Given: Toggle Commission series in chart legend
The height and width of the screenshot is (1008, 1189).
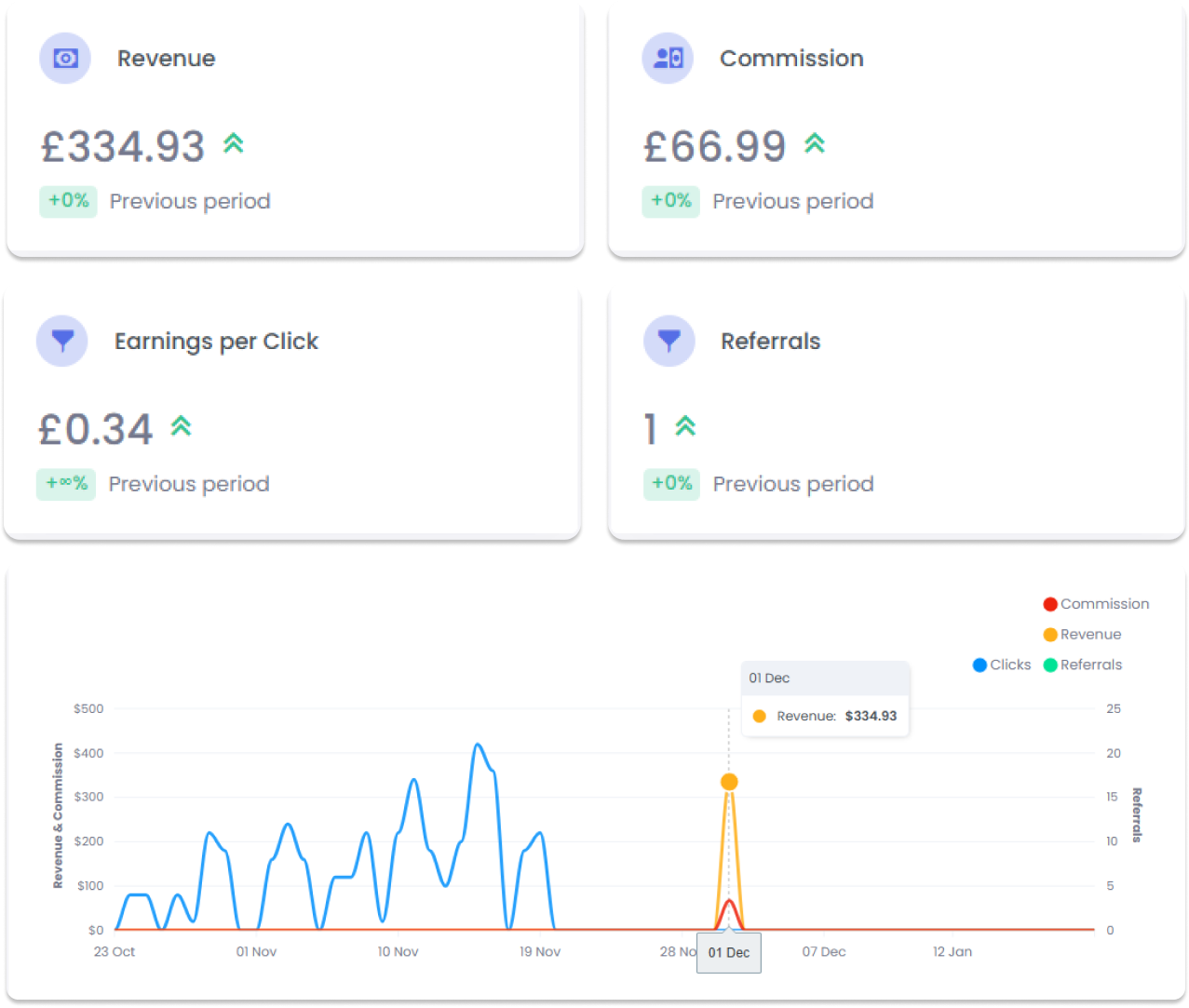Looking at the screenshot, I should (1096, 604).
